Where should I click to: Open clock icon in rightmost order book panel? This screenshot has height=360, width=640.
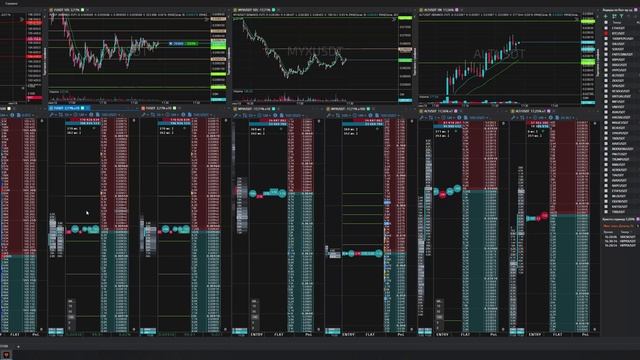coord(550,118)
